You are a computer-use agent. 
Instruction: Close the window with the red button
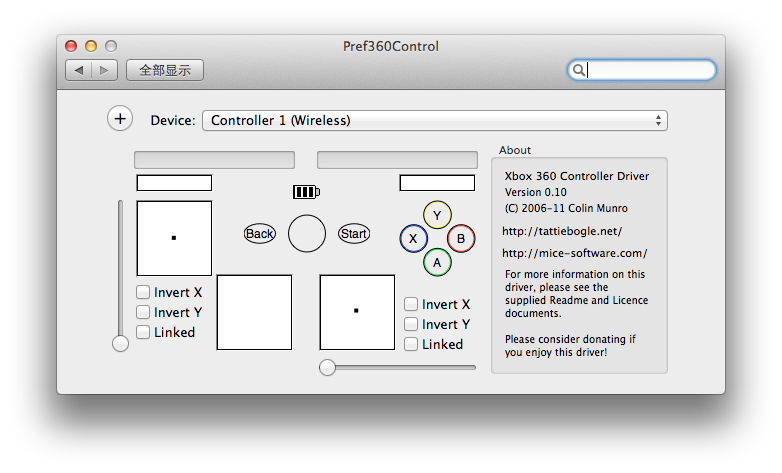point(71,46)
